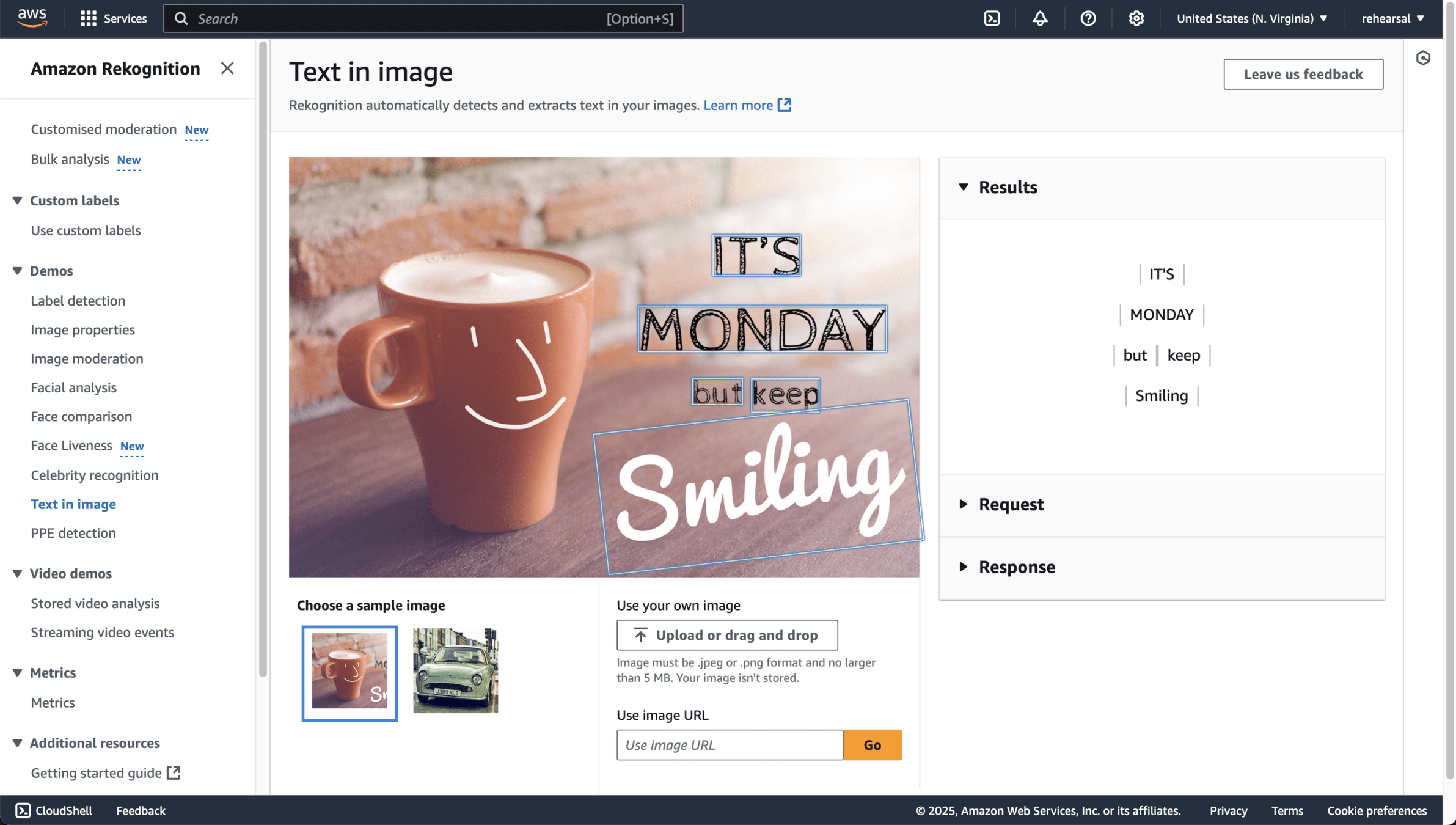Collapse the Results section

pos(964,187)
